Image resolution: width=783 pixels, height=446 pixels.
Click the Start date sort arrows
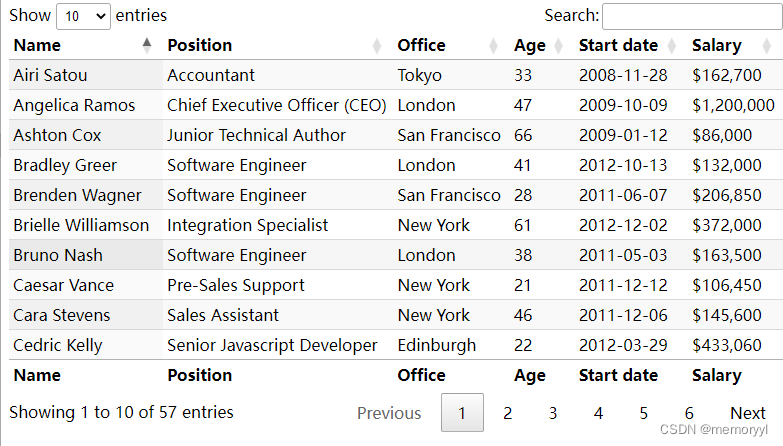click(671, 45)
